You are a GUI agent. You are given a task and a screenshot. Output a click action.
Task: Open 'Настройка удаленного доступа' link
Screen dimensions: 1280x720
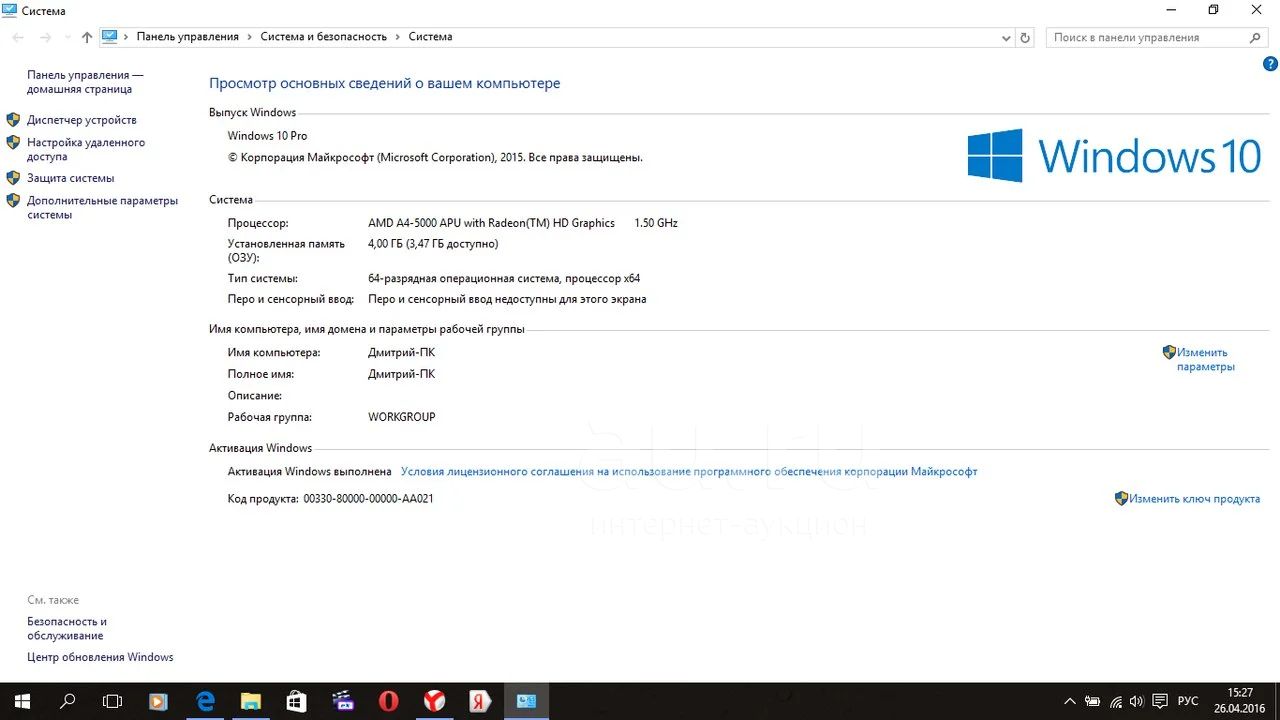pyautogui.click(x=86, y=149)
